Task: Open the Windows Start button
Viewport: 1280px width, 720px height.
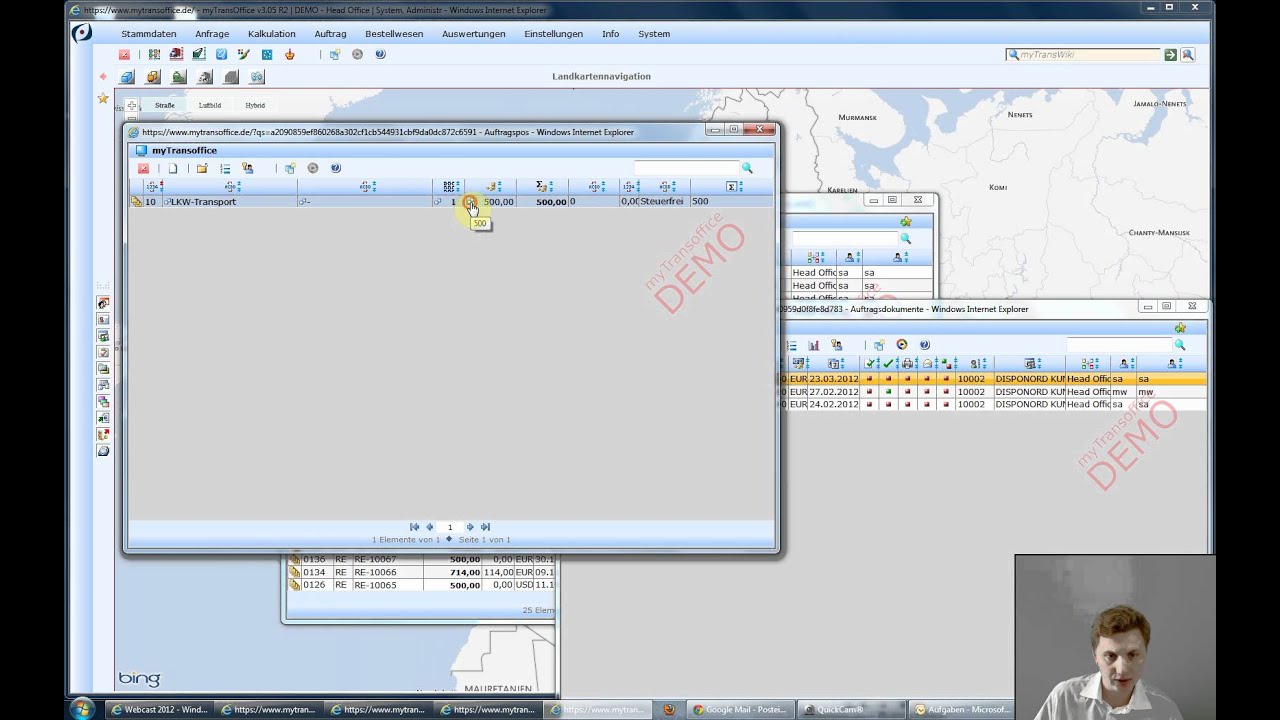Action: pos(82,709)
